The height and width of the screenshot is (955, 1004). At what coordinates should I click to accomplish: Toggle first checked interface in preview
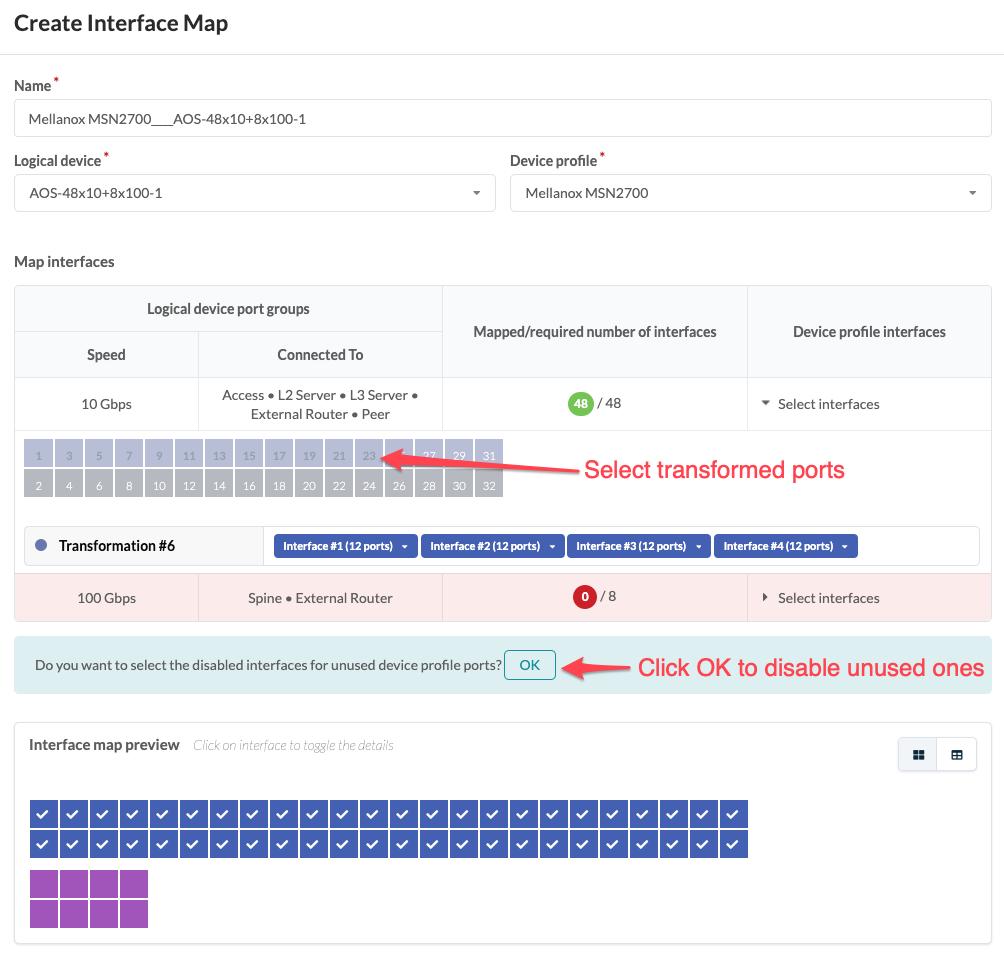click(x=43, y=814)
